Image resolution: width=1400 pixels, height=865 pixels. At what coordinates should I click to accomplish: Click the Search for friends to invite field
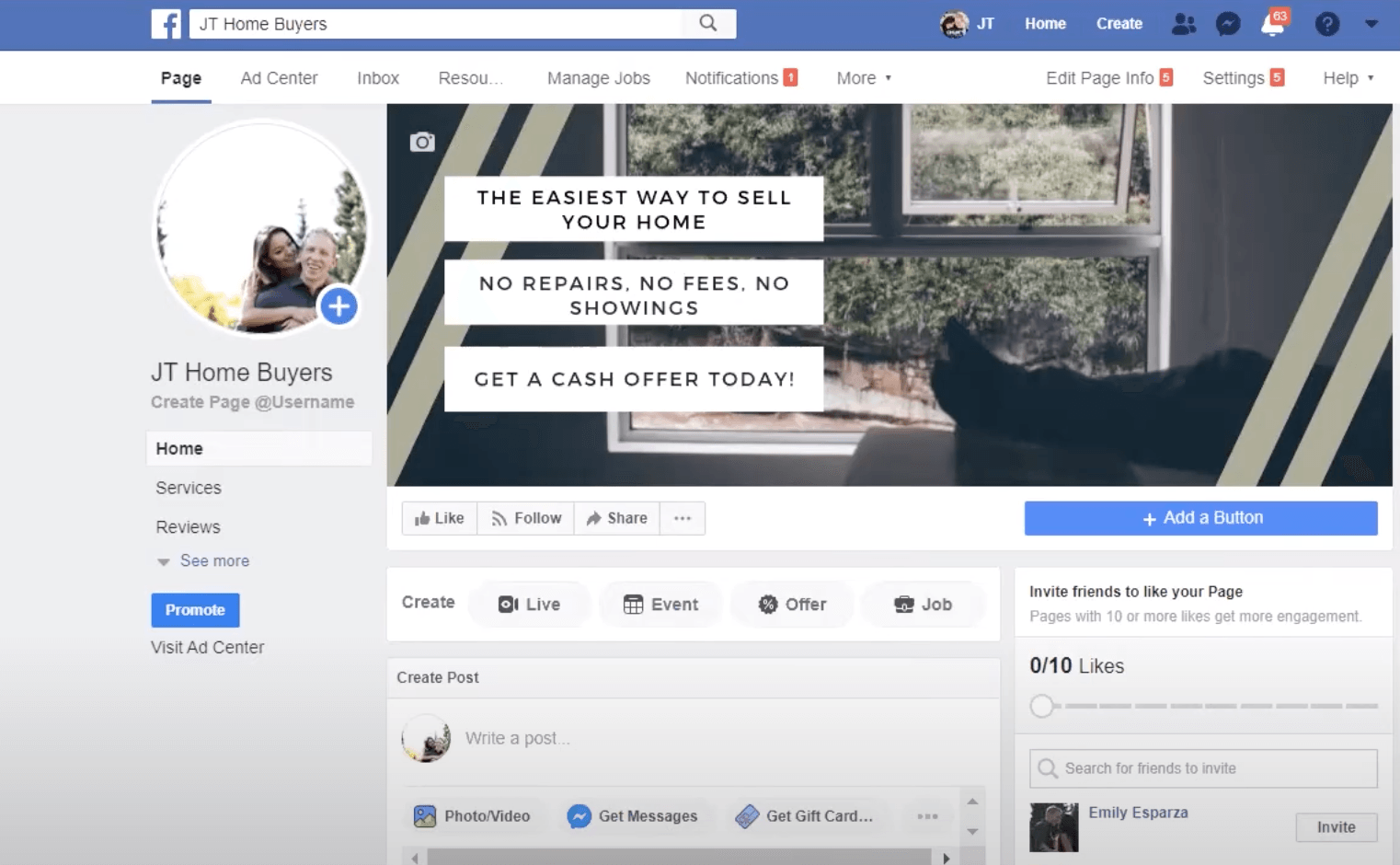coord(1203,768)
